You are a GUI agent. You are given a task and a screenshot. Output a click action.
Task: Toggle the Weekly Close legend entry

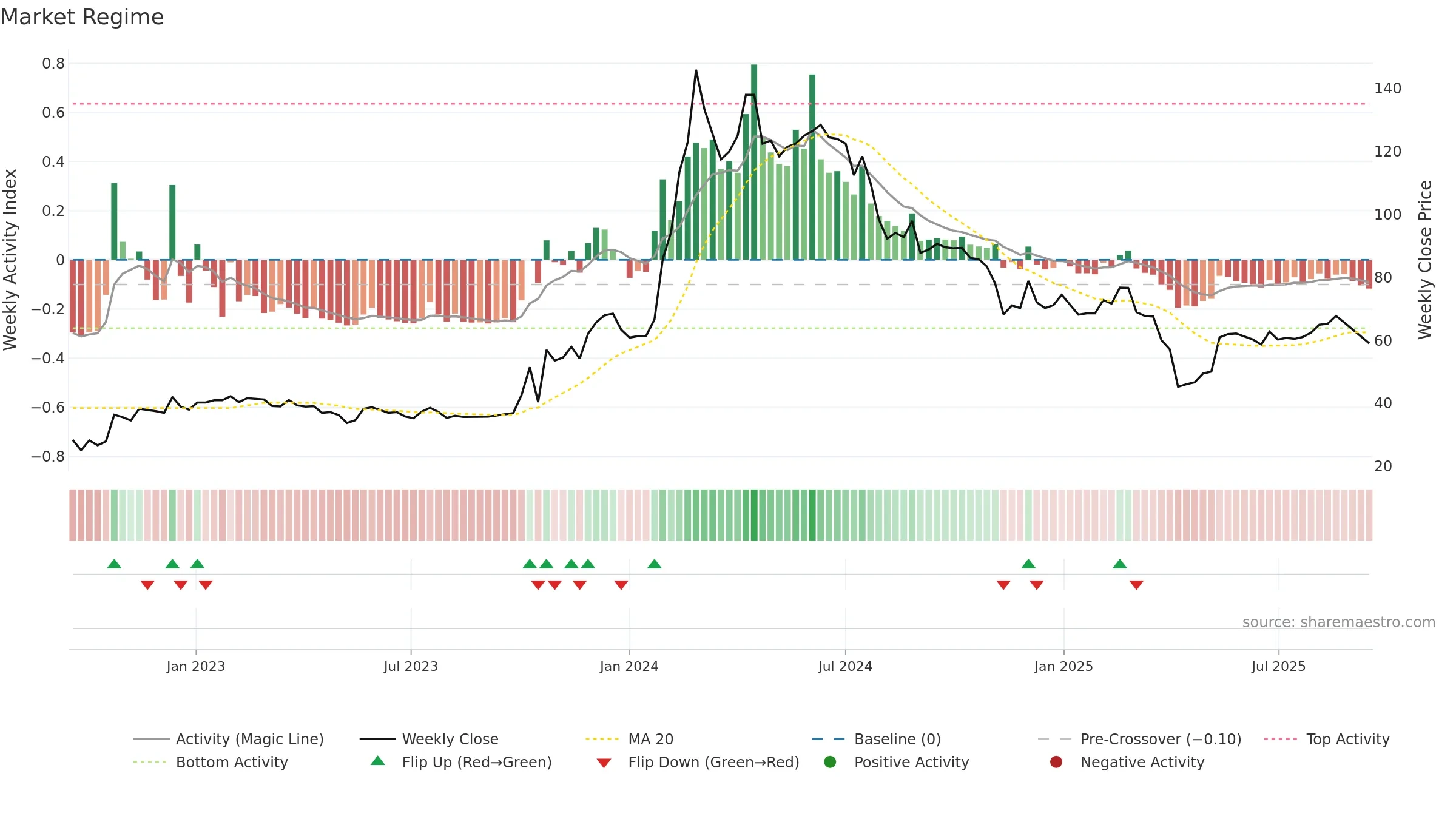(x=429, y=739)
